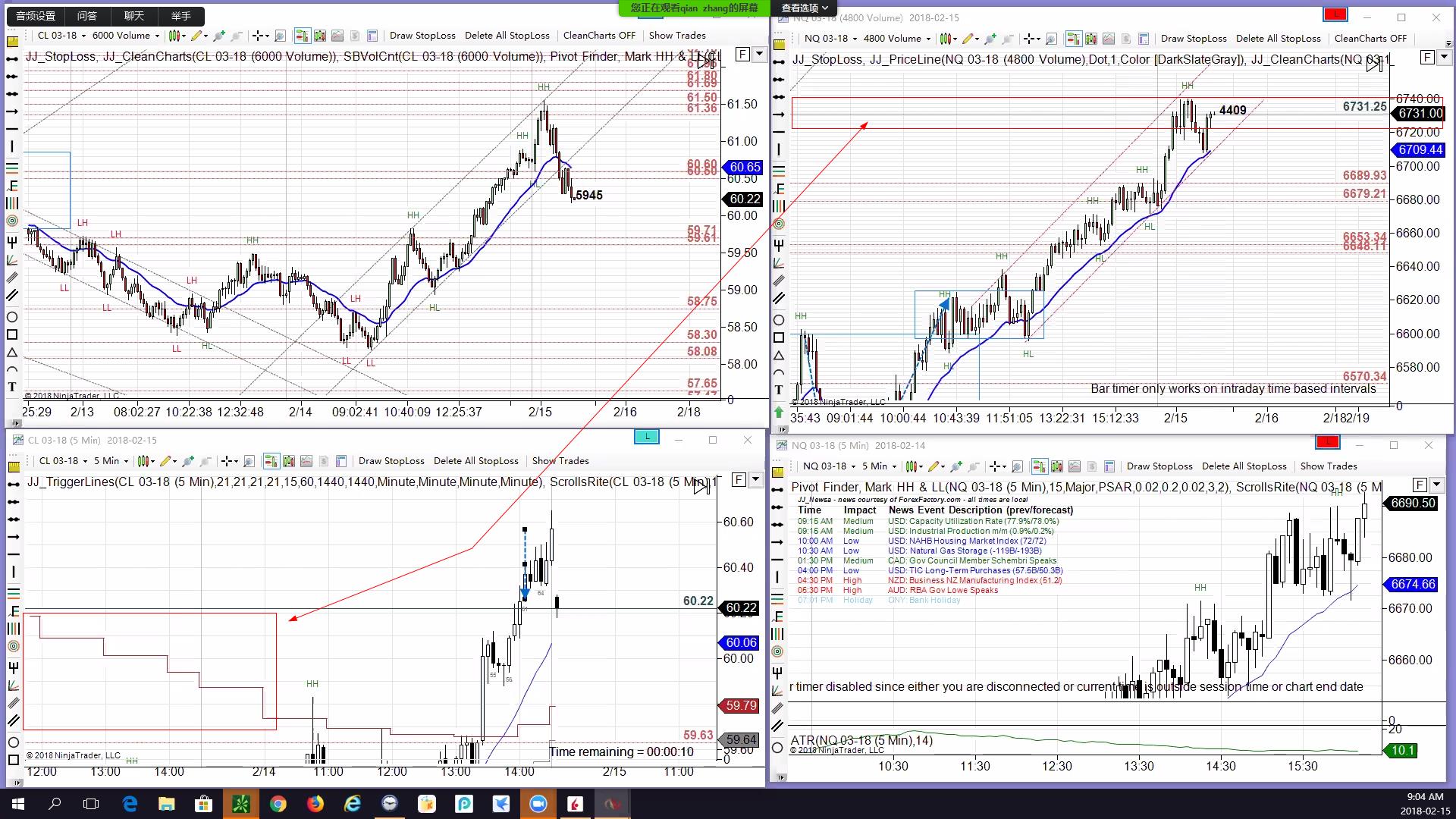Open 查看选项 view options menu

click(805, 8)
